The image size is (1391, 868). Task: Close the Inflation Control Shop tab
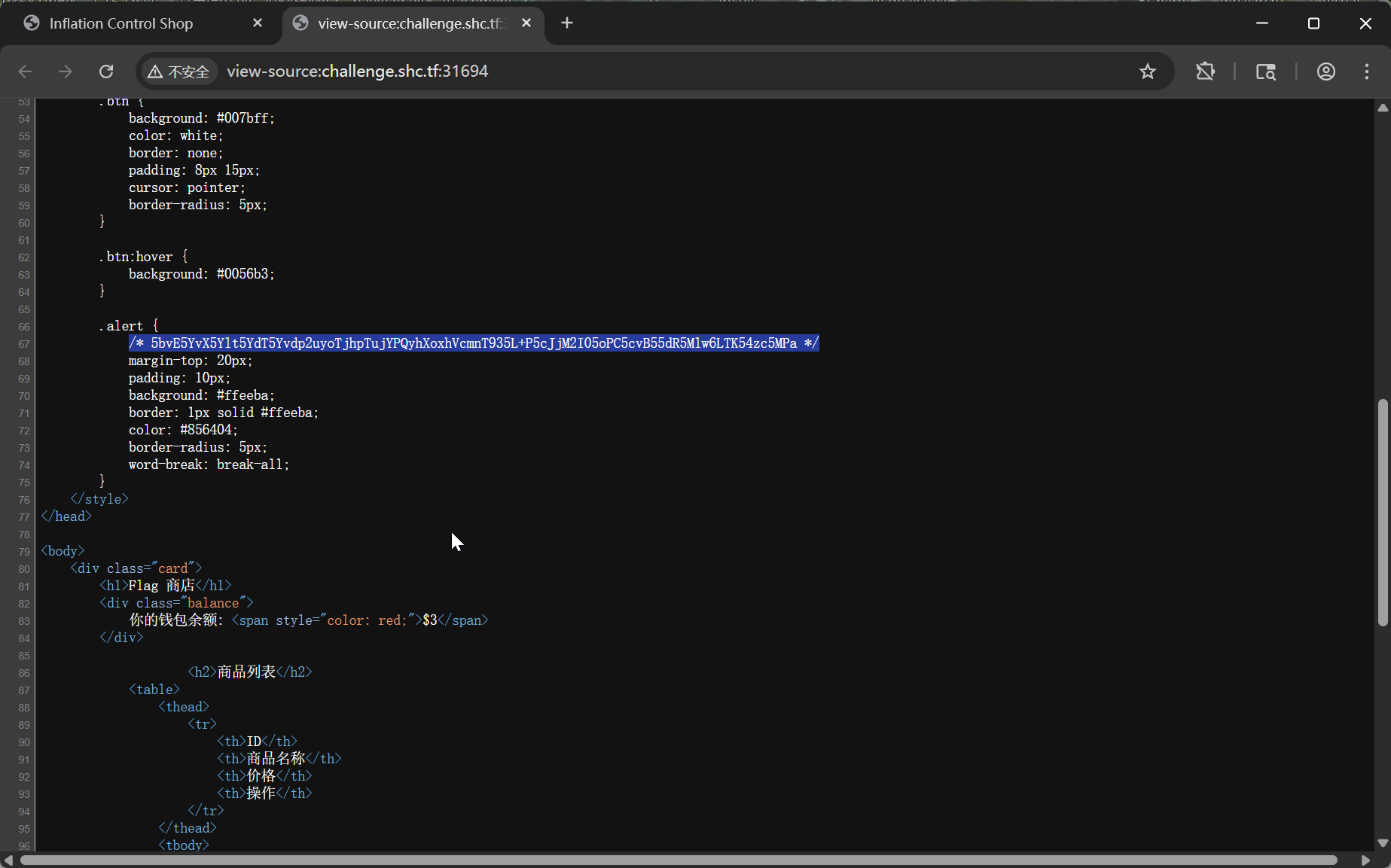(258, 23)
